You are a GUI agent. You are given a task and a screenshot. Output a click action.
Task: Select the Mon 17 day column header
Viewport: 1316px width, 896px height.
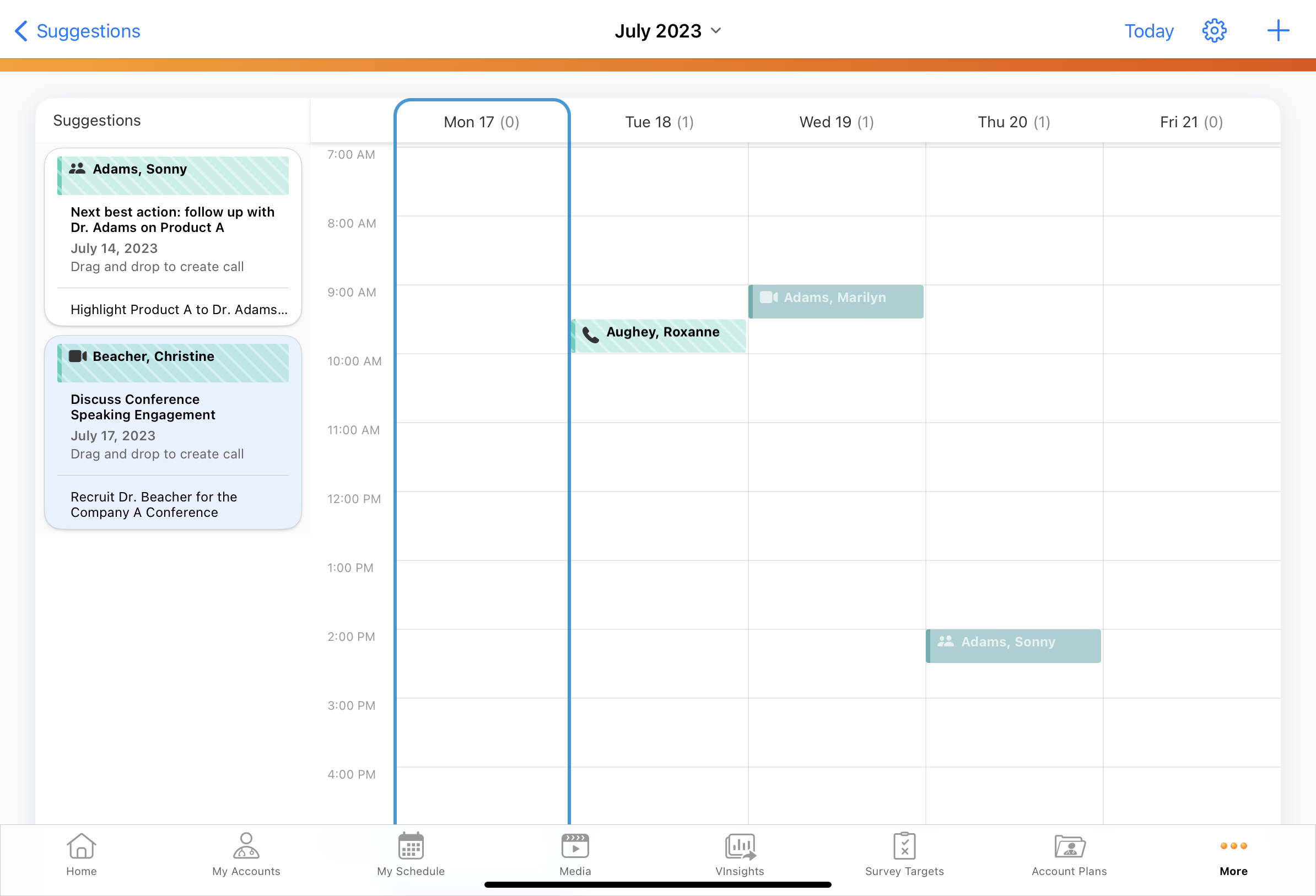click(x=481, y=122)
